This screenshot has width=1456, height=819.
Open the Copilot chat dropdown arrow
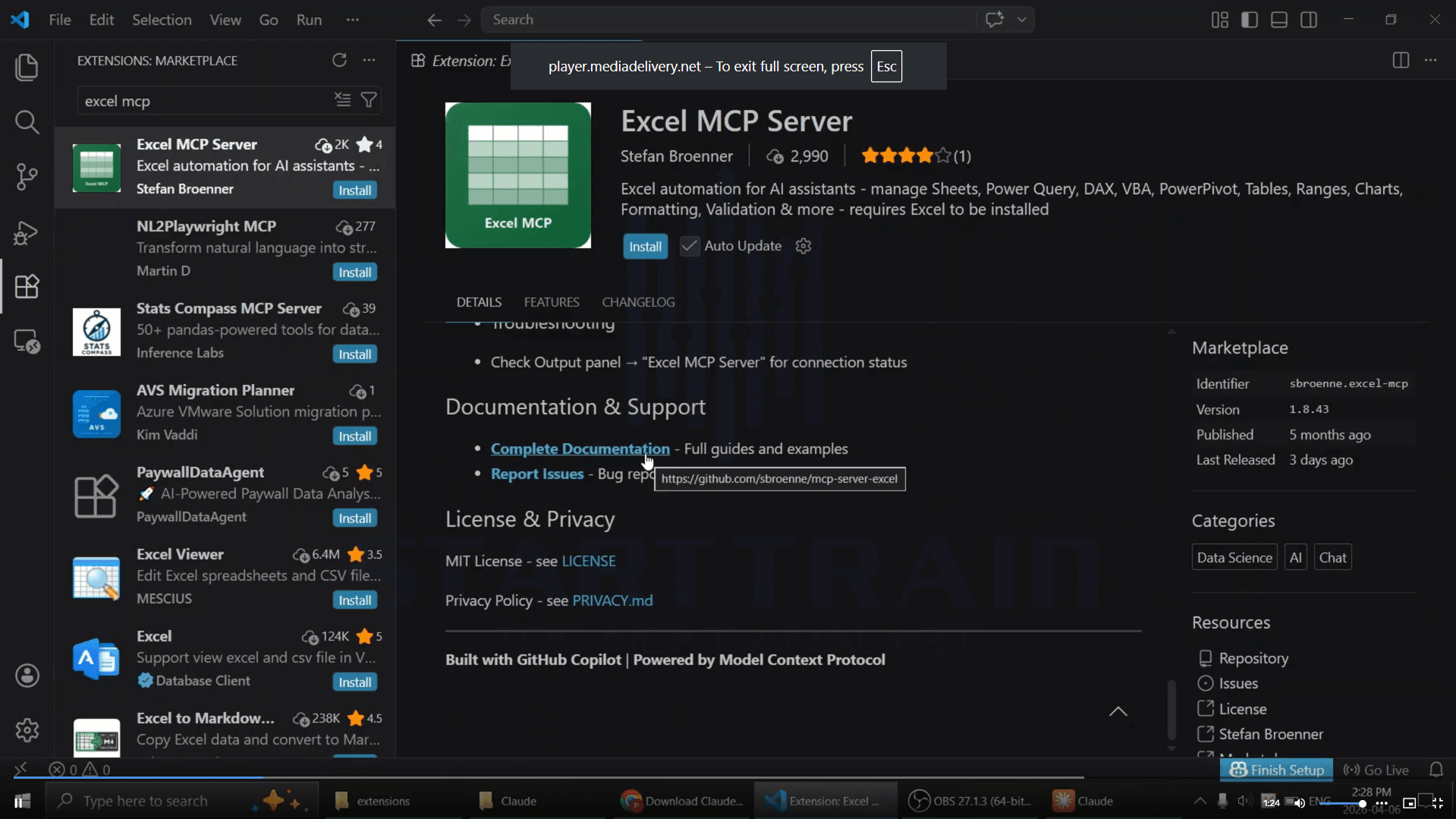pyautogui.click(x=1022, y=20)
